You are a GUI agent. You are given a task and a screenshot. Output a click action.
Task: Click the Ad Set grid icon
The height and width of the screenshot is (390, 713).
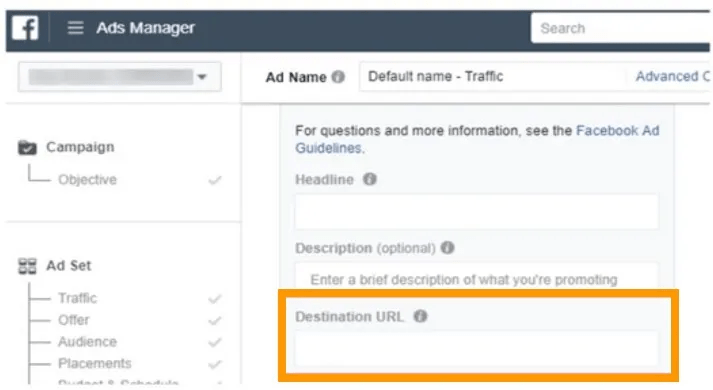pyautogui.click(x=27, y=266)
